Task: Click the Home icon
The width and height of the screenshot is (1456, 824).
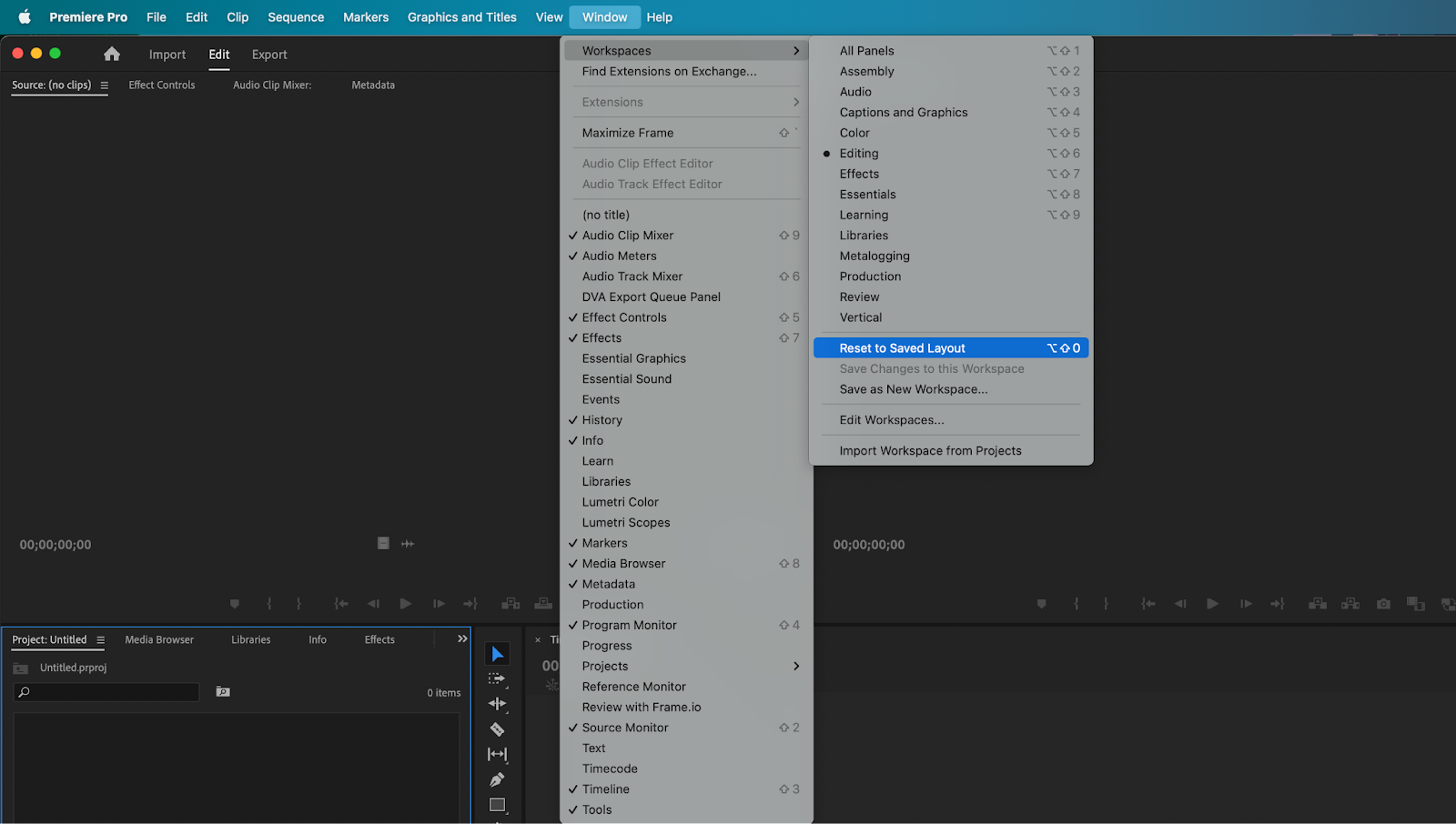Action: [112, 54]
